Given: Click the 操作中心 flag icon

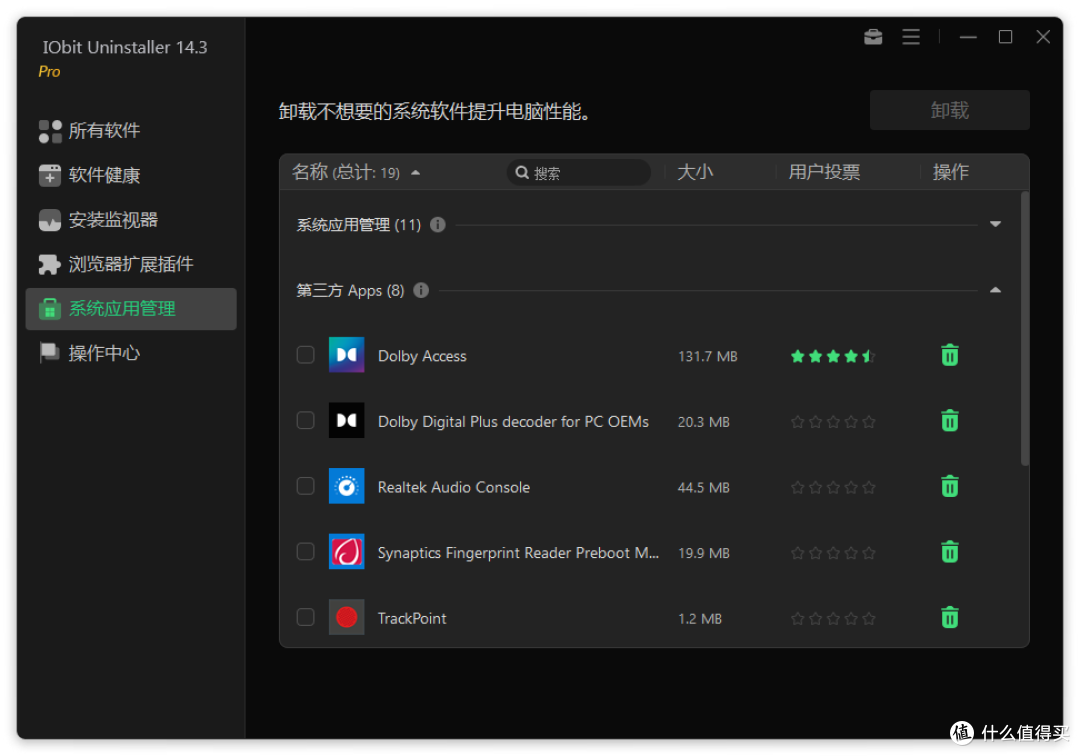Looking at the screenshot, I should (x=50, y=353).
